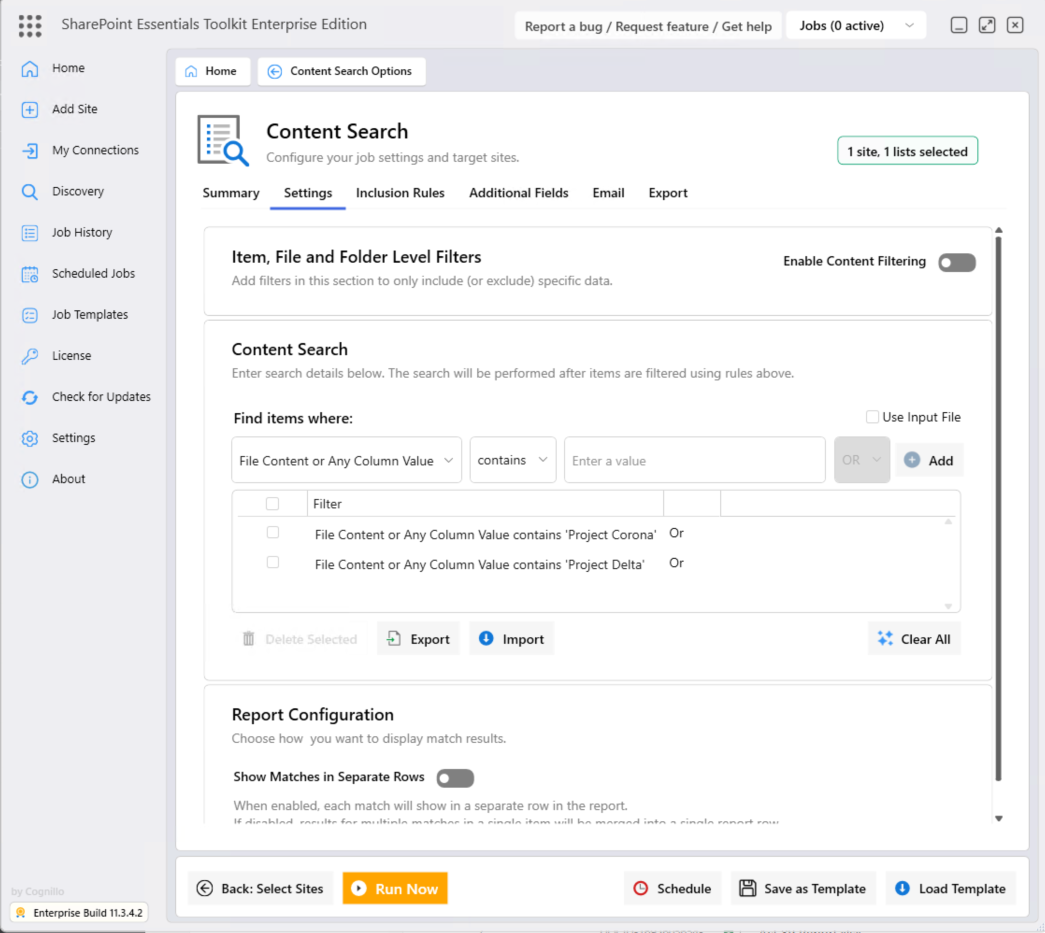Open the 'contains' operator dropdown
1045x933 pixels.
pyautogui.click(x=513, y=461)
